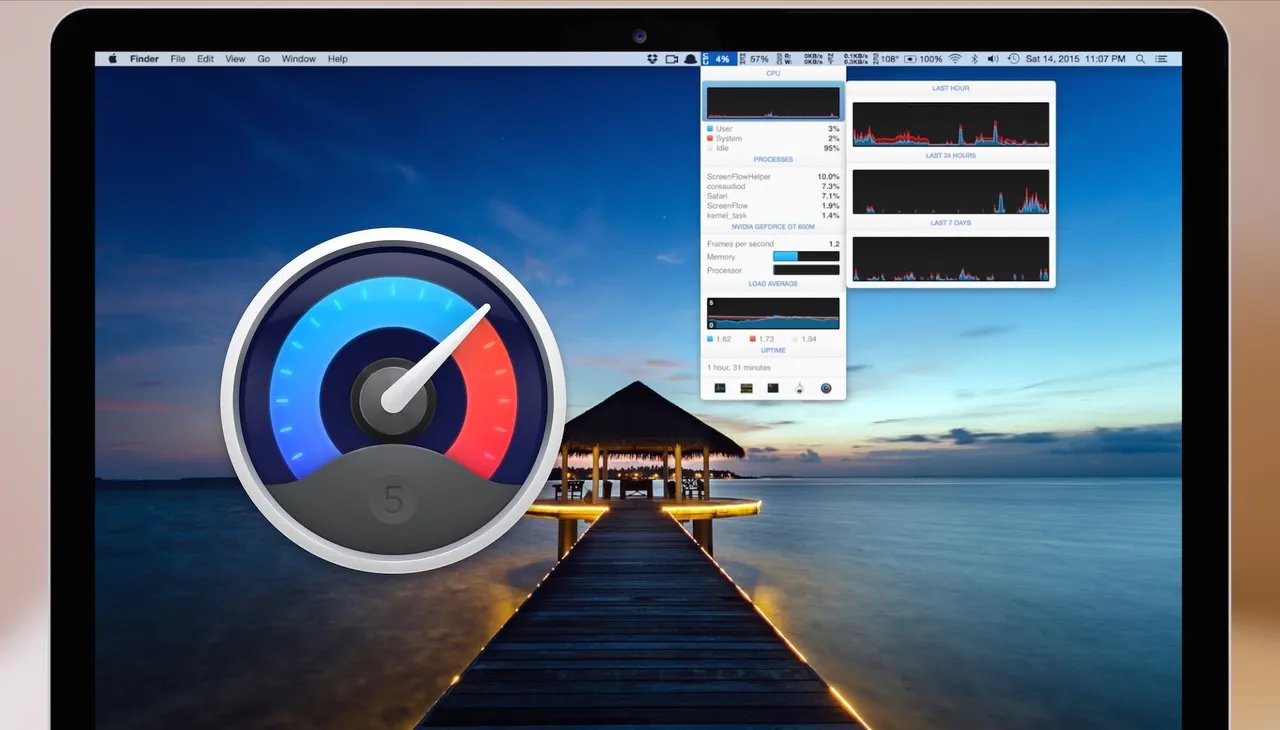1280x730 pixels.
Task: Click the Bluetooth menu bar icon
Action: 975,59
